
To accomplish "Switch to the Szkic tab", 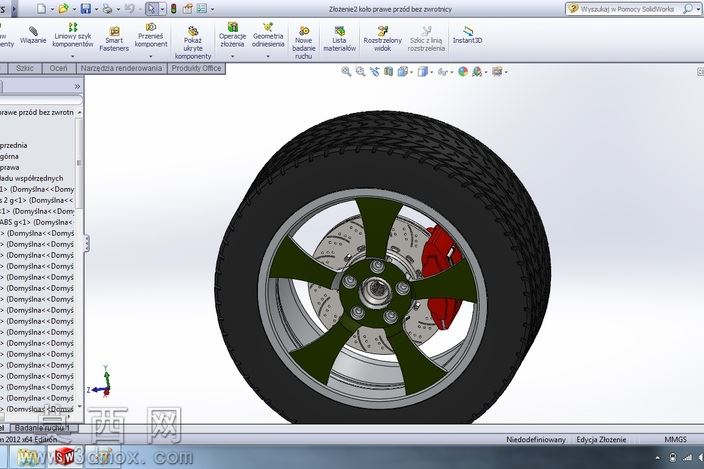I will click(x=25, y=68).
